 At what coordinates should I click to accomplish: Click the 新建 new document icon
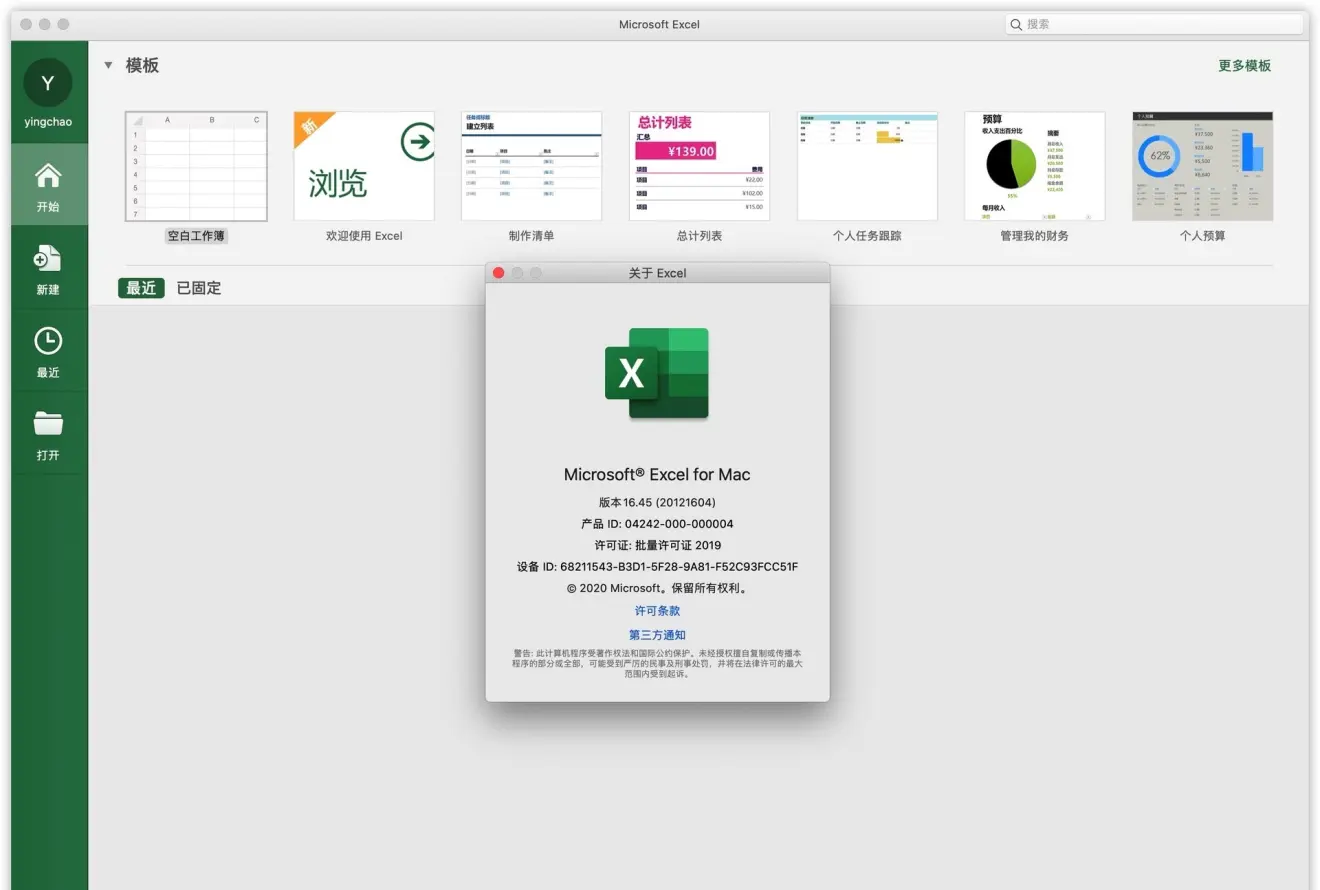click(x=48, y=259)
